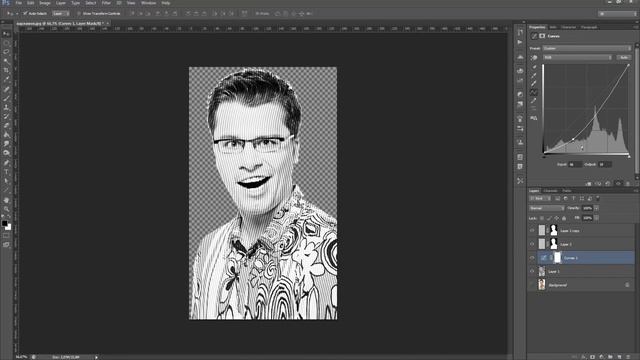Viewport: 640px width, 360px height.
Task: Switch to the Character tab
Action: [568, 27]
